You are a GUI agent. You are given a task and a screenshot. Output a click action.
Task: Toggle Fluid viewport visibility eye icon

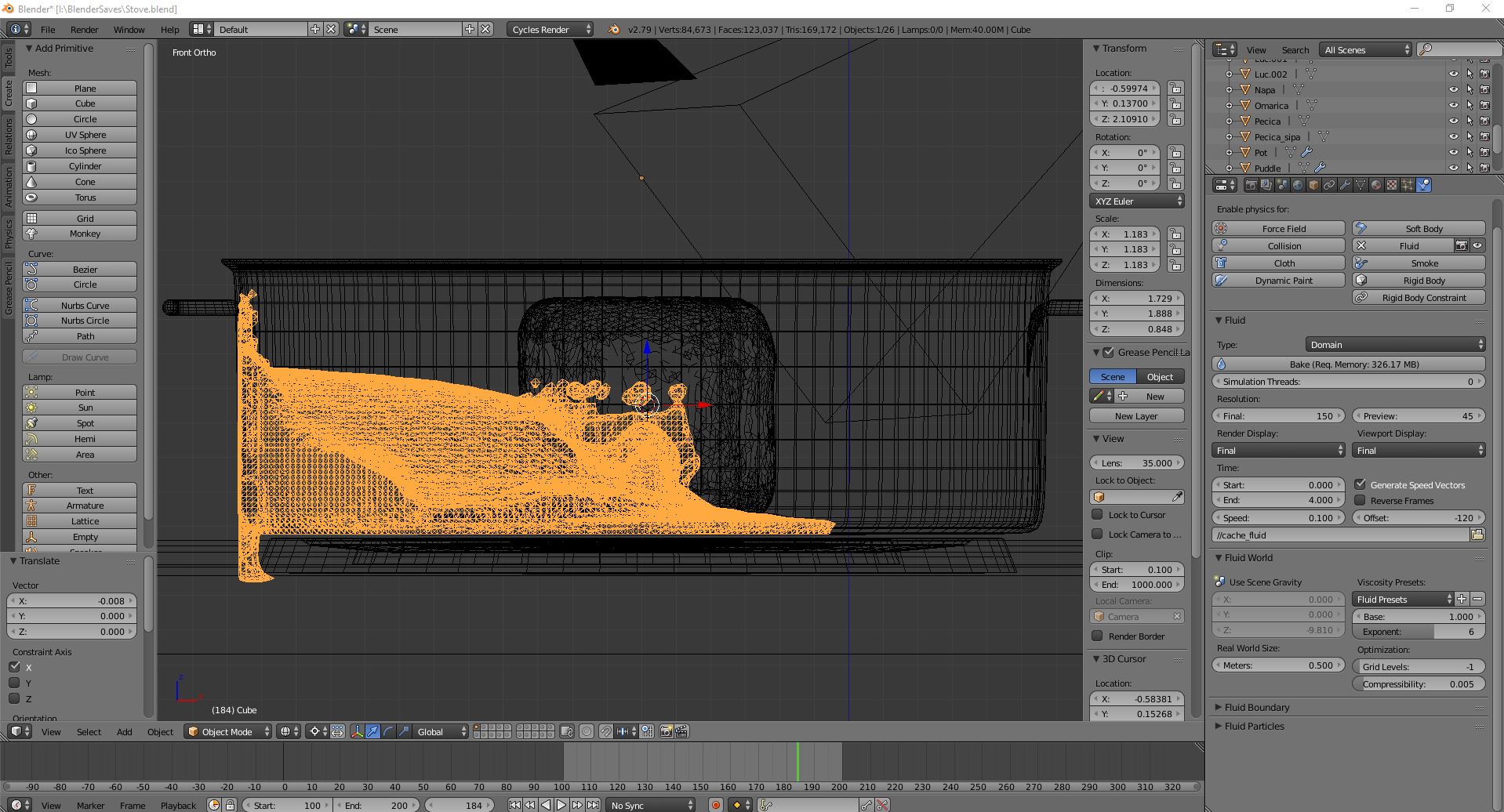click(1477, 245)
